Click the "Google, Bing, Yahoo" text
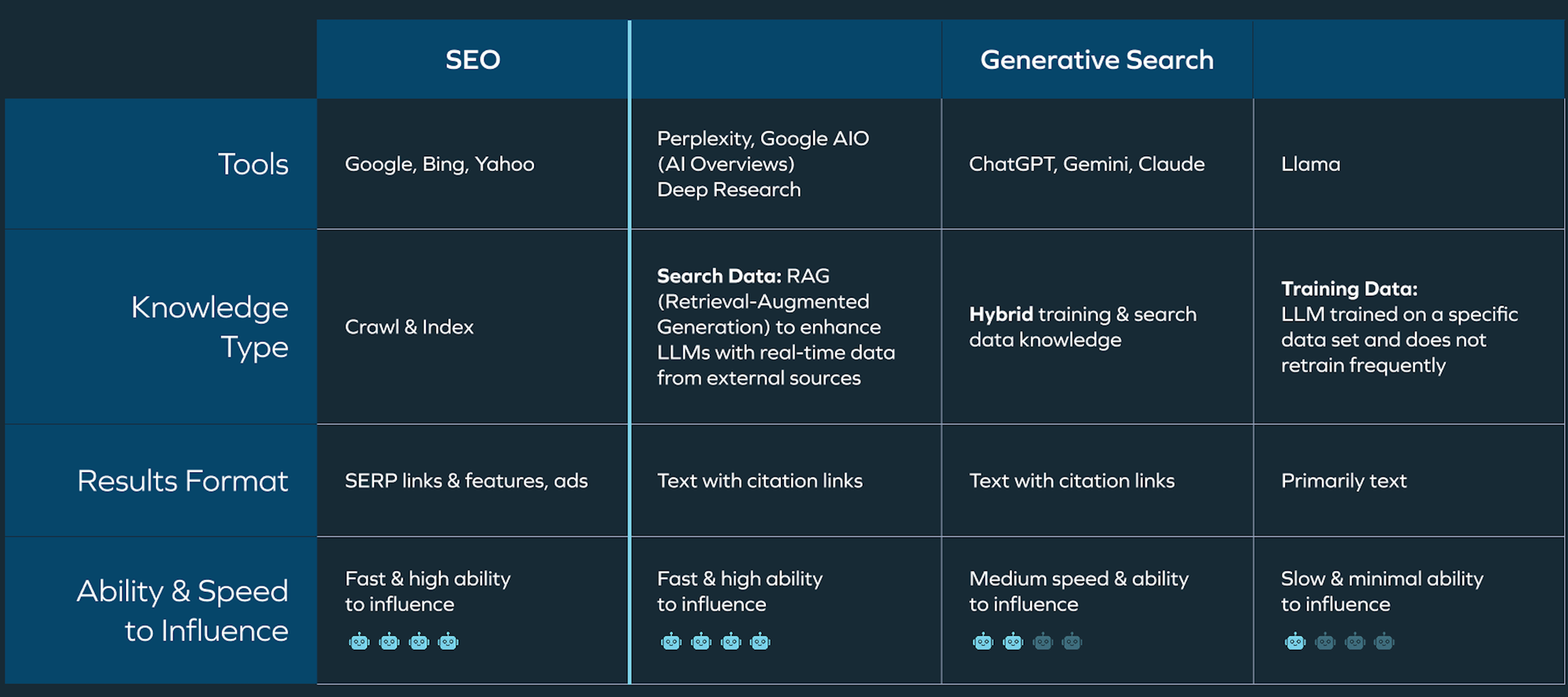The image size is (1568, 697). tap(440, 164)
